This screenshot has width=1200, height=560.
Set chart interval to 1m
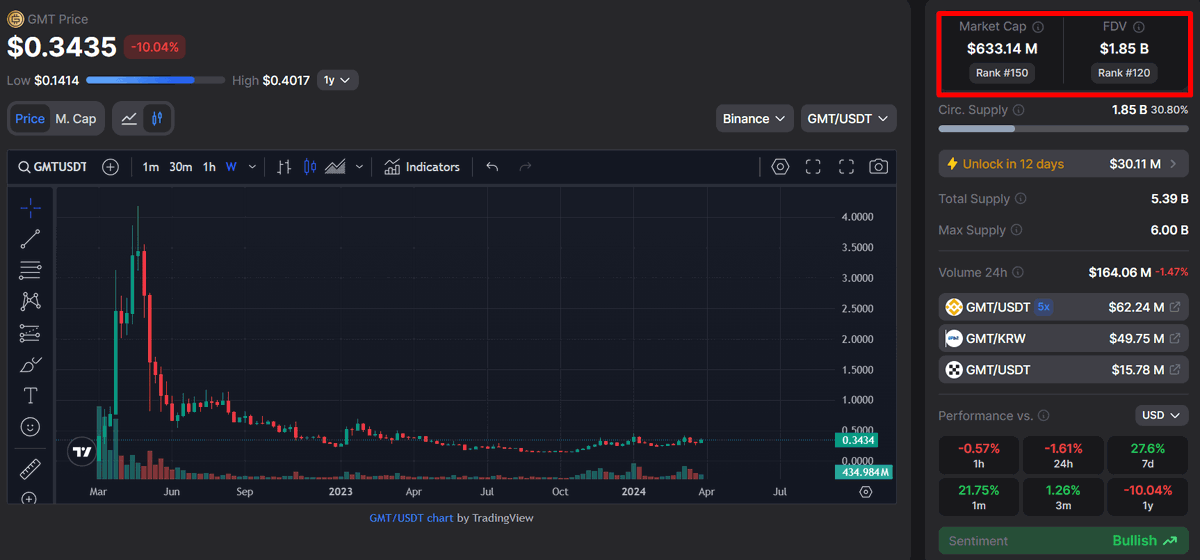pyautogui.click(x=151, y=167)
